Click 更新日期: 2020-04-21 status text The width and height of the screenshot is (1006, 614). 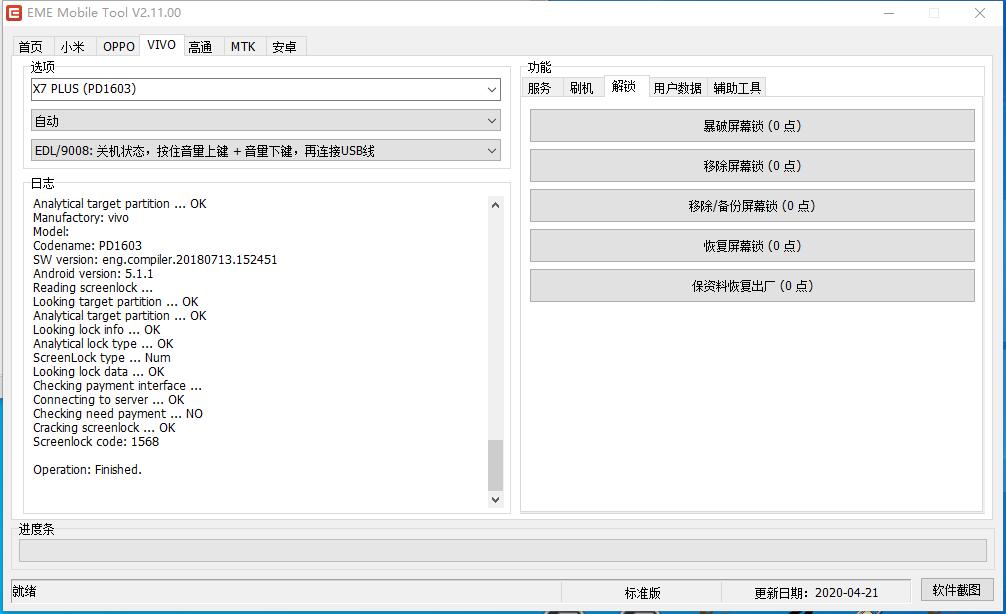click(816, 593)
